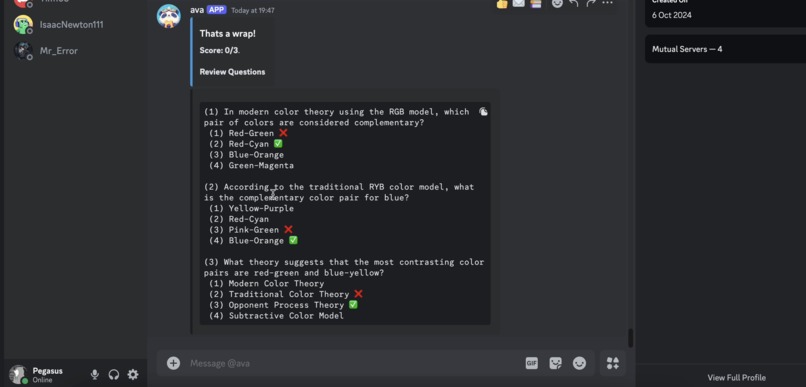Open the emoji picker in message bar
The width and height of the screenshot is (806, 387).
[579, 363]
